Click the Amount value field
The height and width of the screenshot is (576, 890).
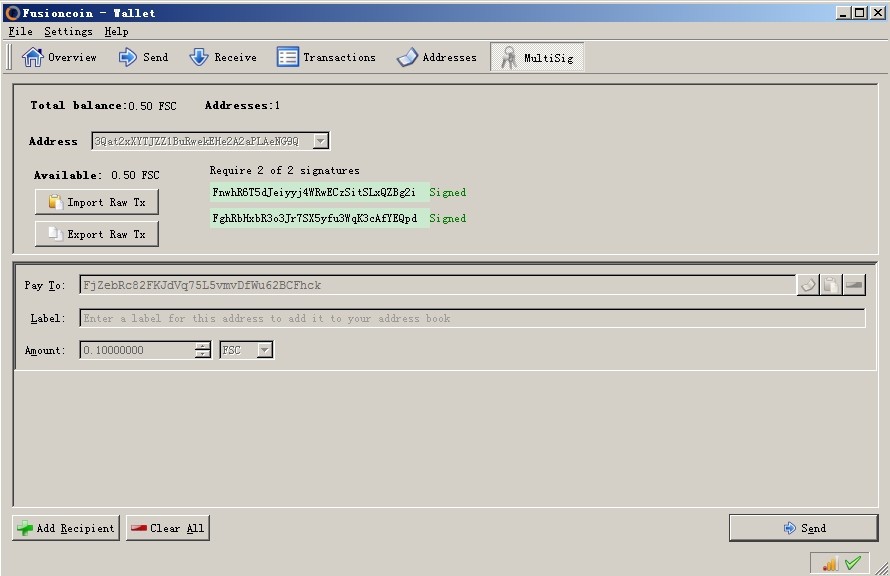pyautogui.click(x=138, y=350)
